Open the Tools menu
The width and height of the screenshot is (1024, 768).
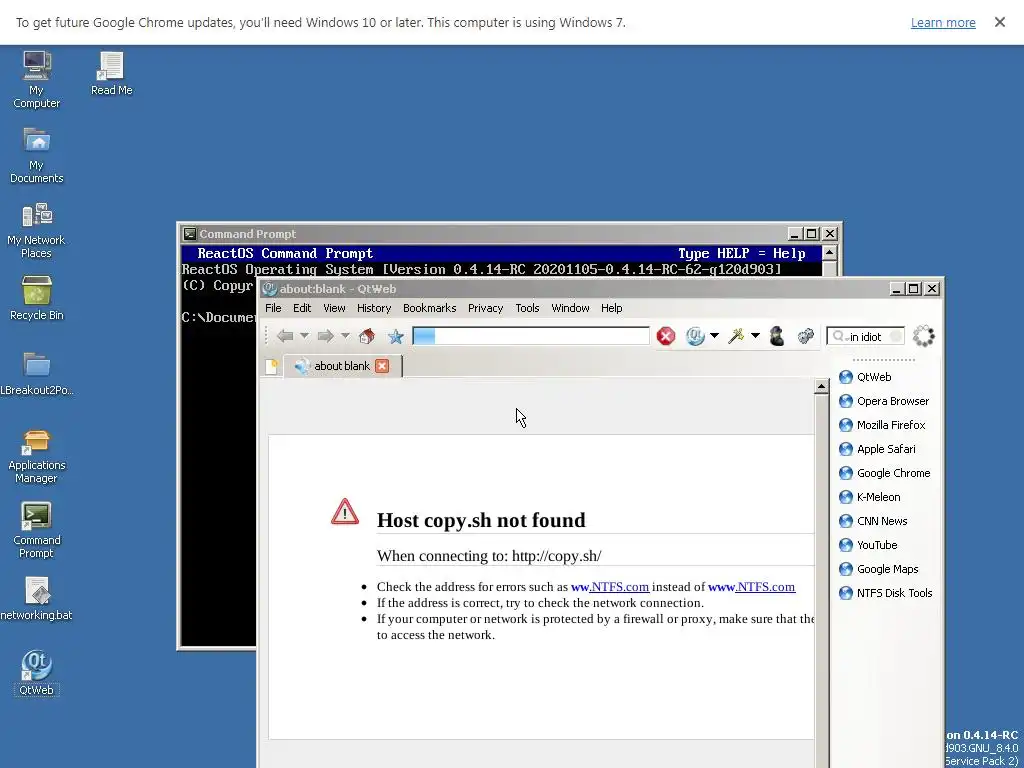527,308
